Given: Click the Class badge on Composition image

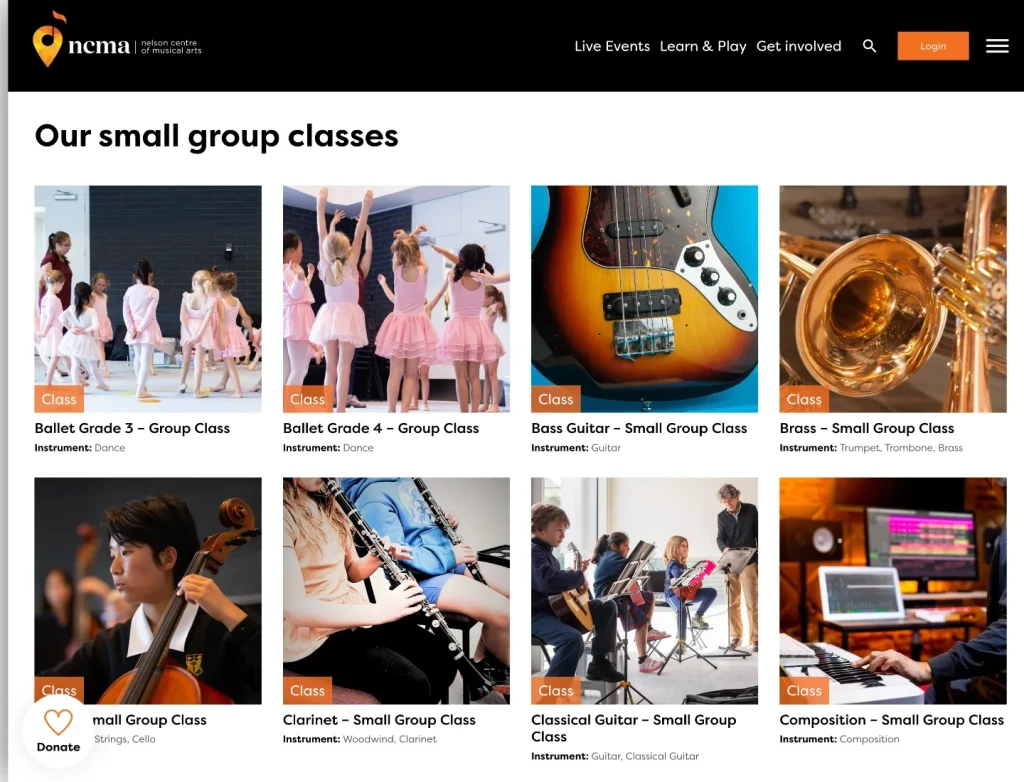Looking at the screenshot, I should pyautogui.click(x=804, y=691).
